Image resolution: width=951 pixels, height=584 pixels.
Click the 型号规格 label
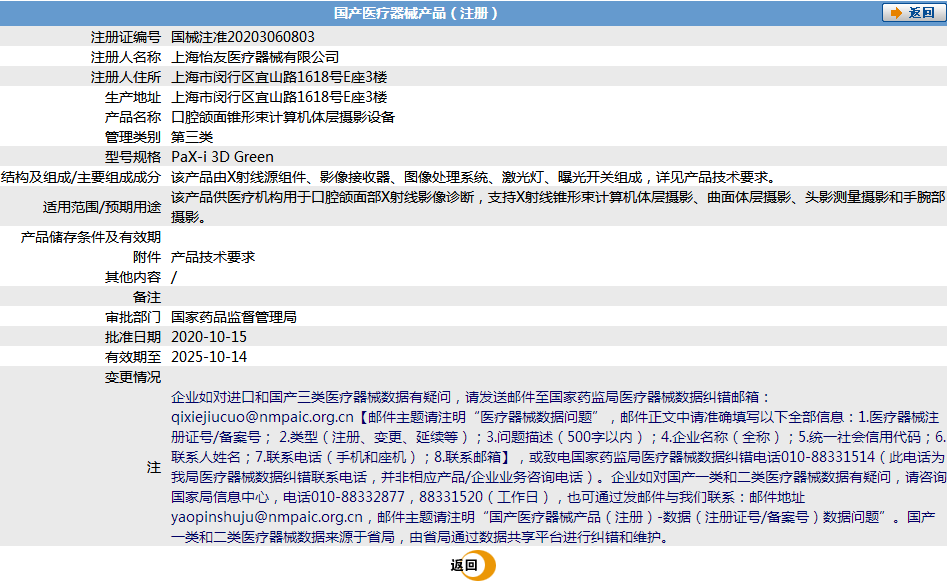pyautogui.click(x=132, y=157)
